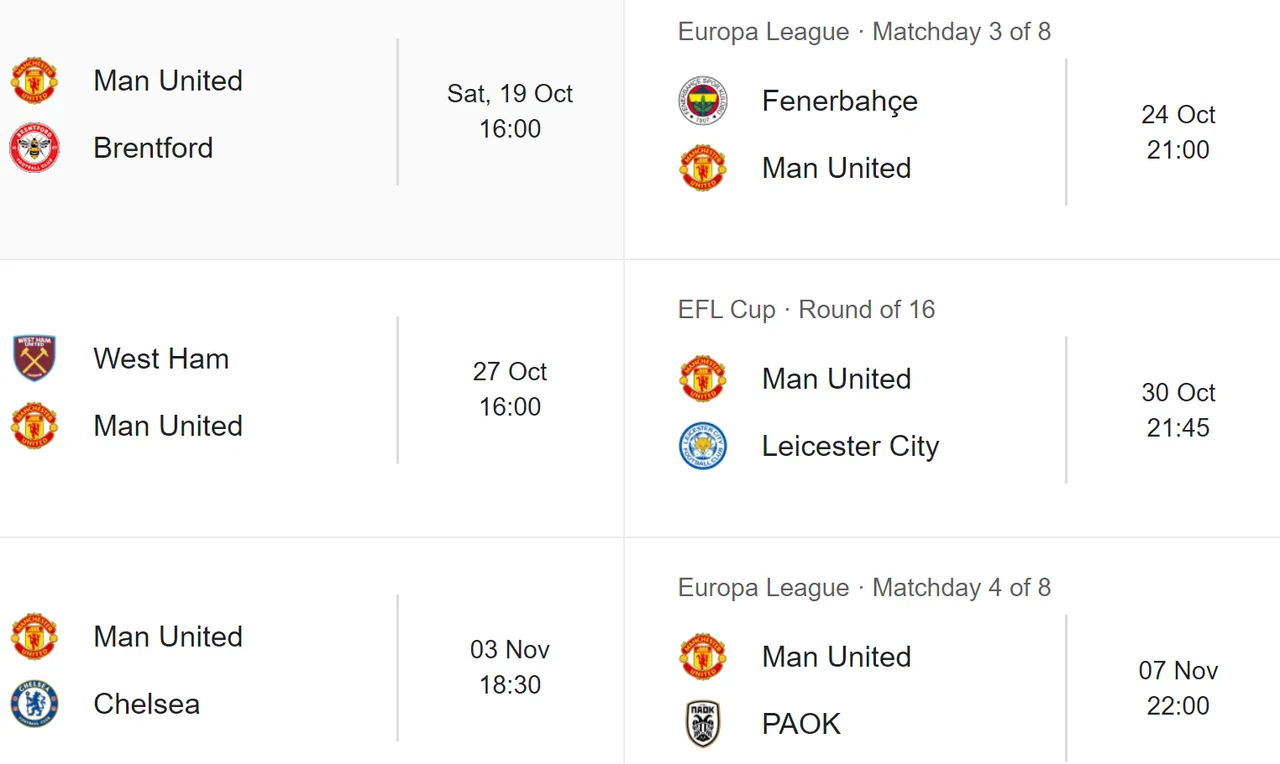Click Man United crest under West Ham

click(x=34, y=426)
